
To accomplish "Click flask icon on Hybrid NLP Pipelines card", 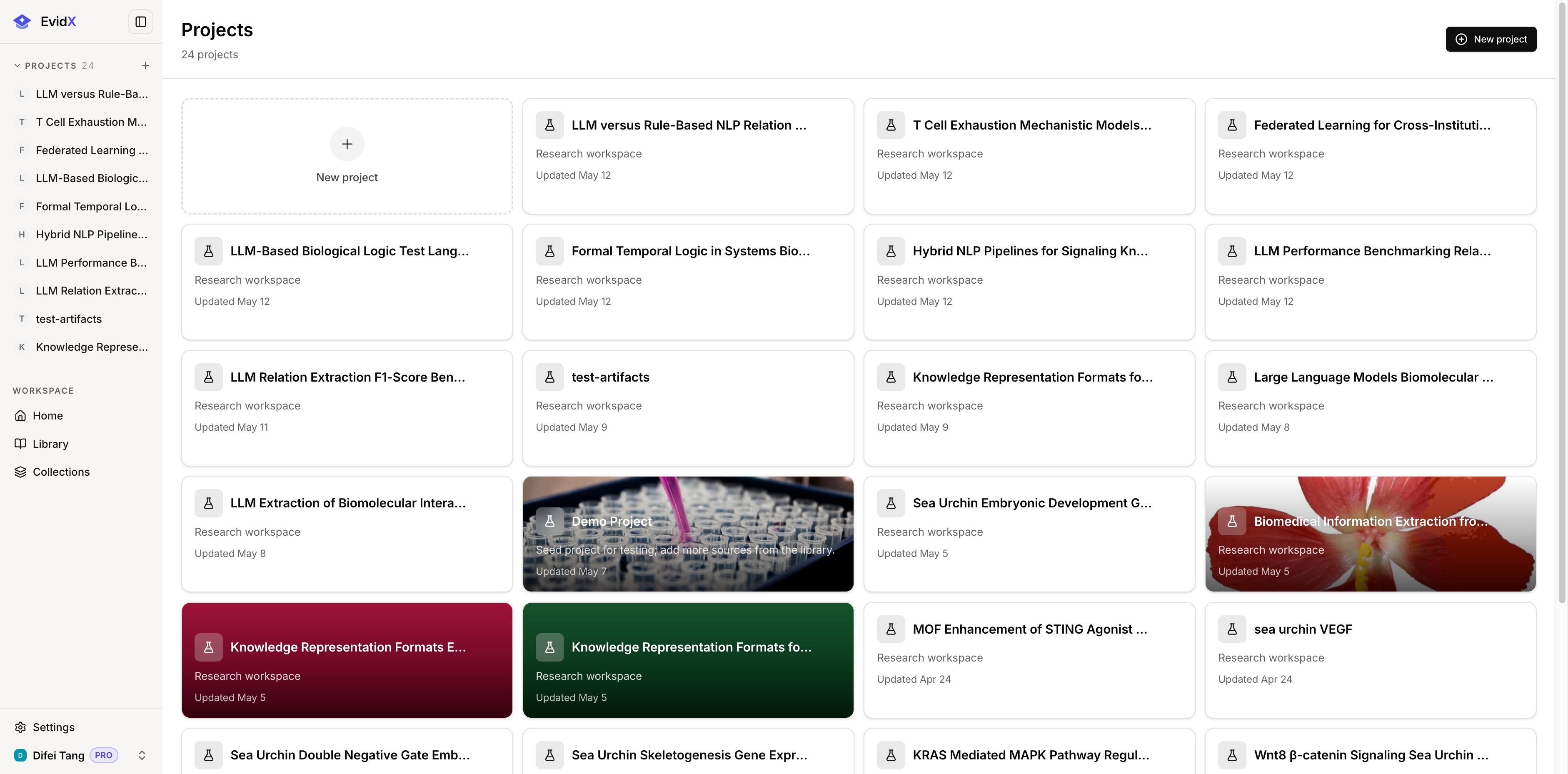I will coord(891,251).
